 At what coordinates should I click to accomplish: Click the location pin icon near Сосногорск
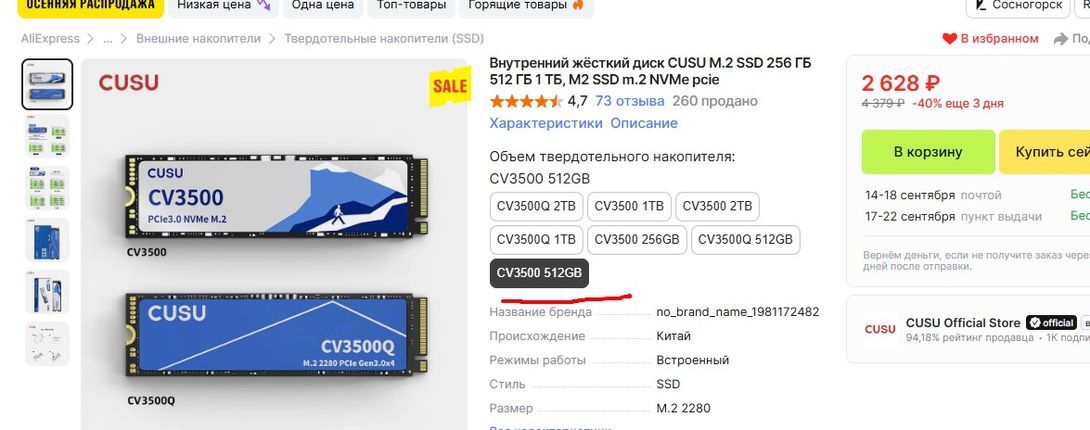(981, 5)
